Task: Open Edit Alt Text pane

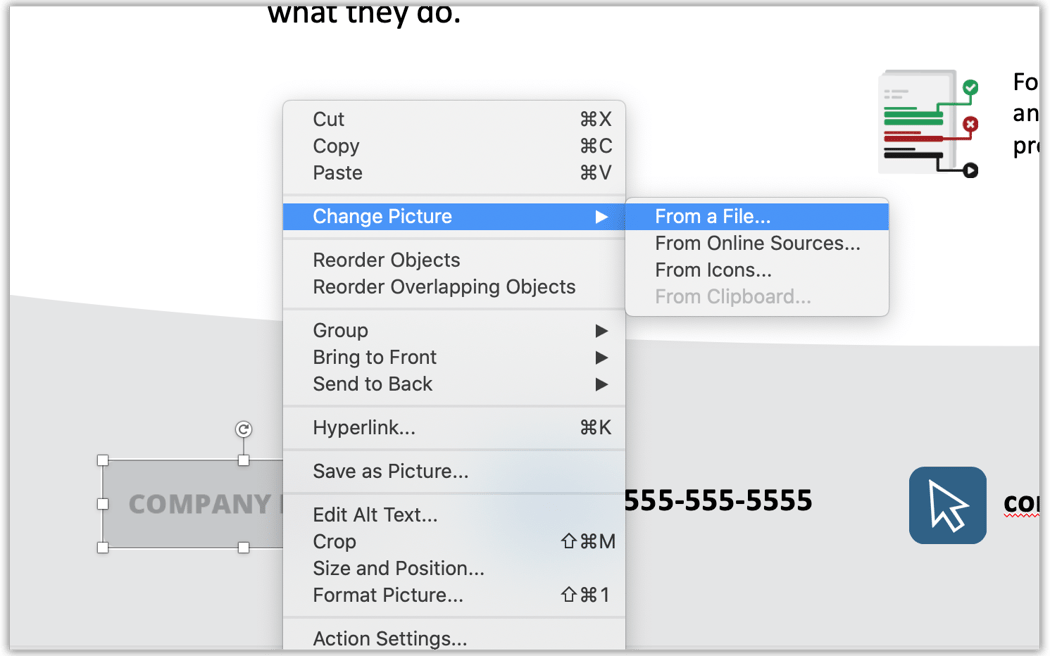Action: pyautogui.click(x=374, y=514)
